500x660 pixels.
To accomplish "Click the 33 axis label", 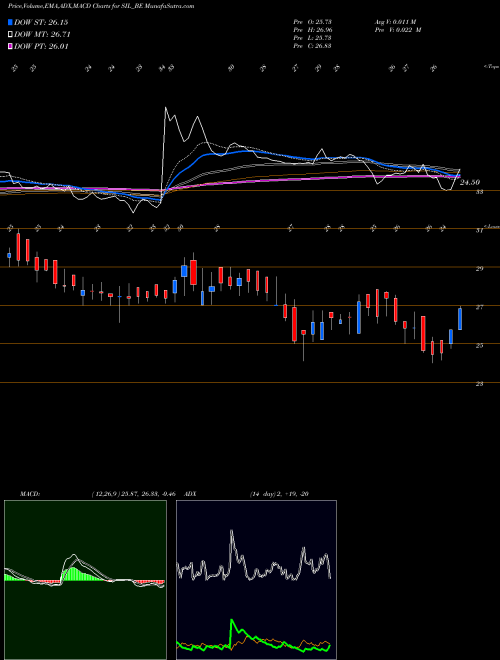I will [x=479, y=192].
